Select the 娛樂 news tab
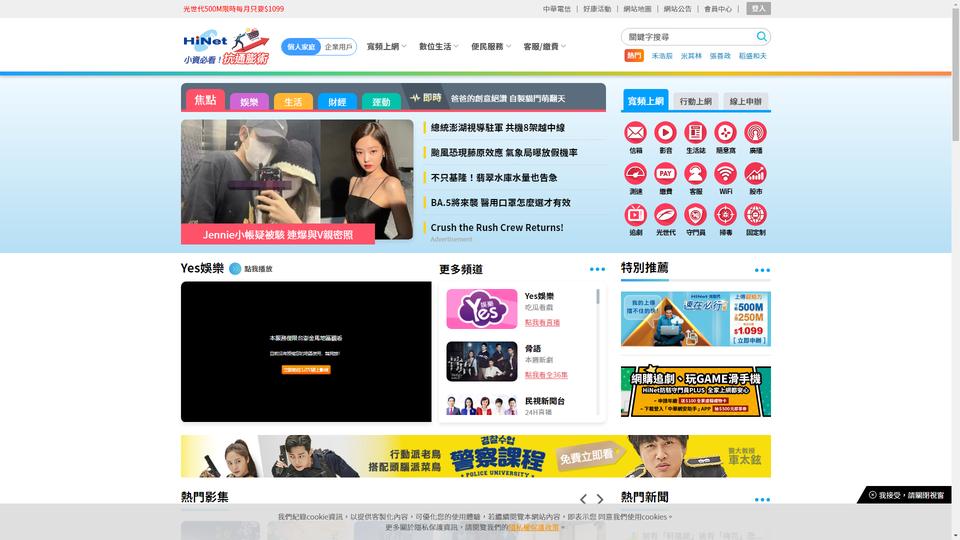This screenshot has width=960, height=540. click(249, 102)
